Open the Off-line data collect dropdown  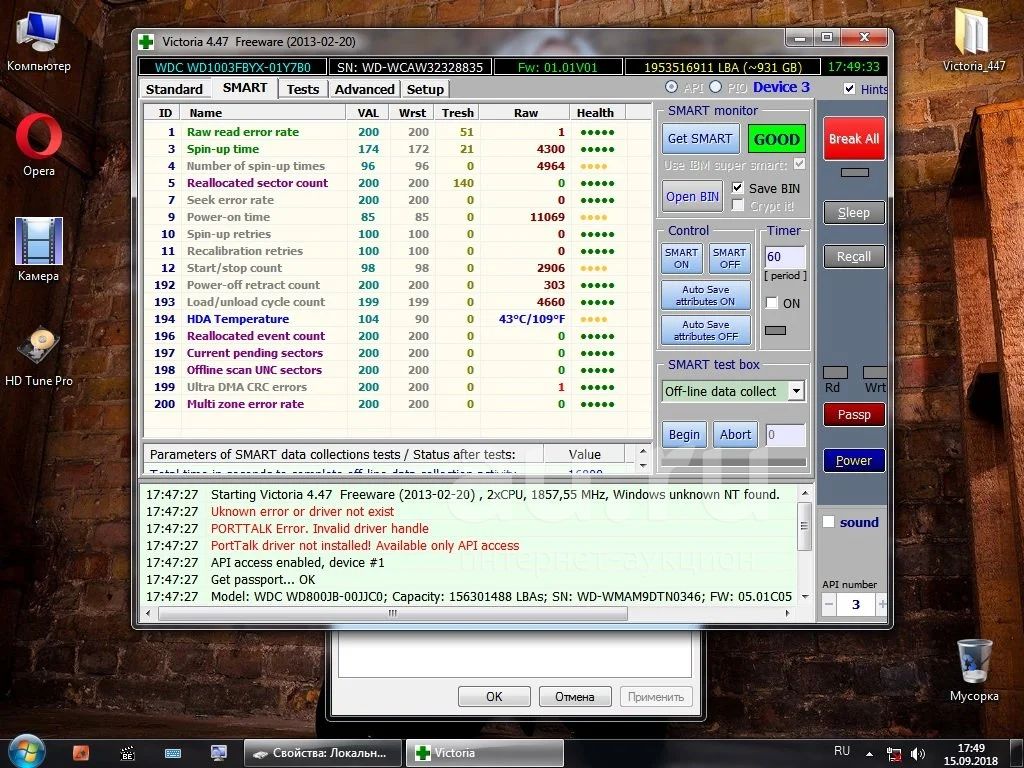(x=796, y=391)
